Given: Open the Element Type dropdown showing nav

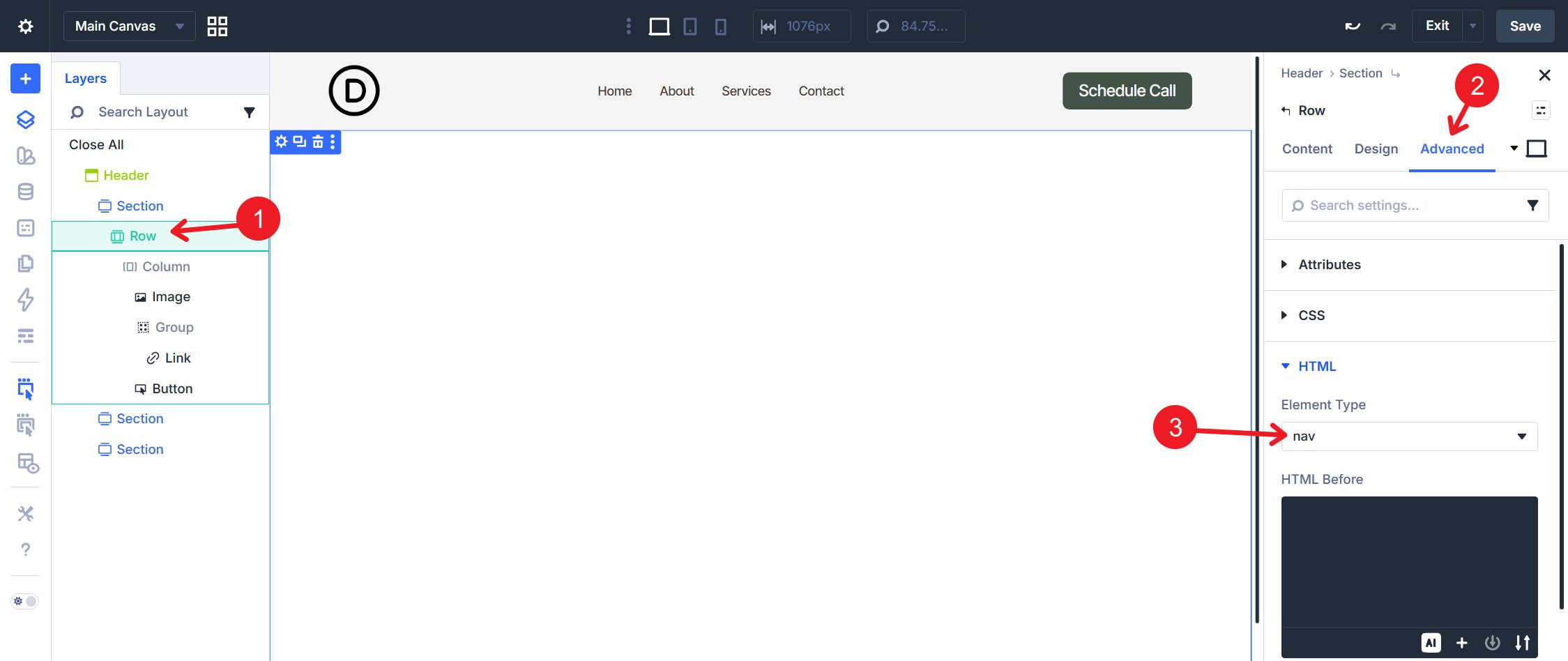Looking at the screenshot, I should tap(1408, 436).
